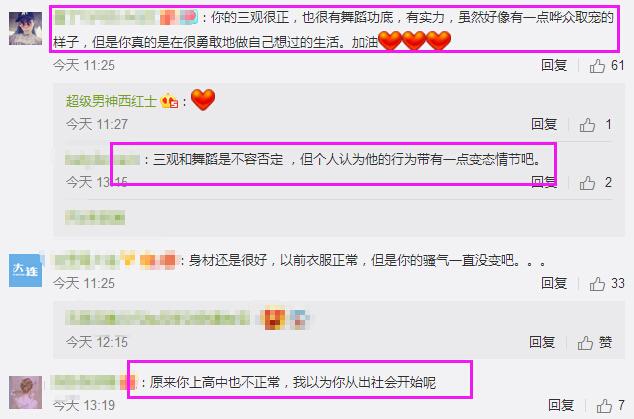Reply to the first comment at 11:25
Image resolution: width=634 pixels, height=419 pixels.
click(554, 65)
